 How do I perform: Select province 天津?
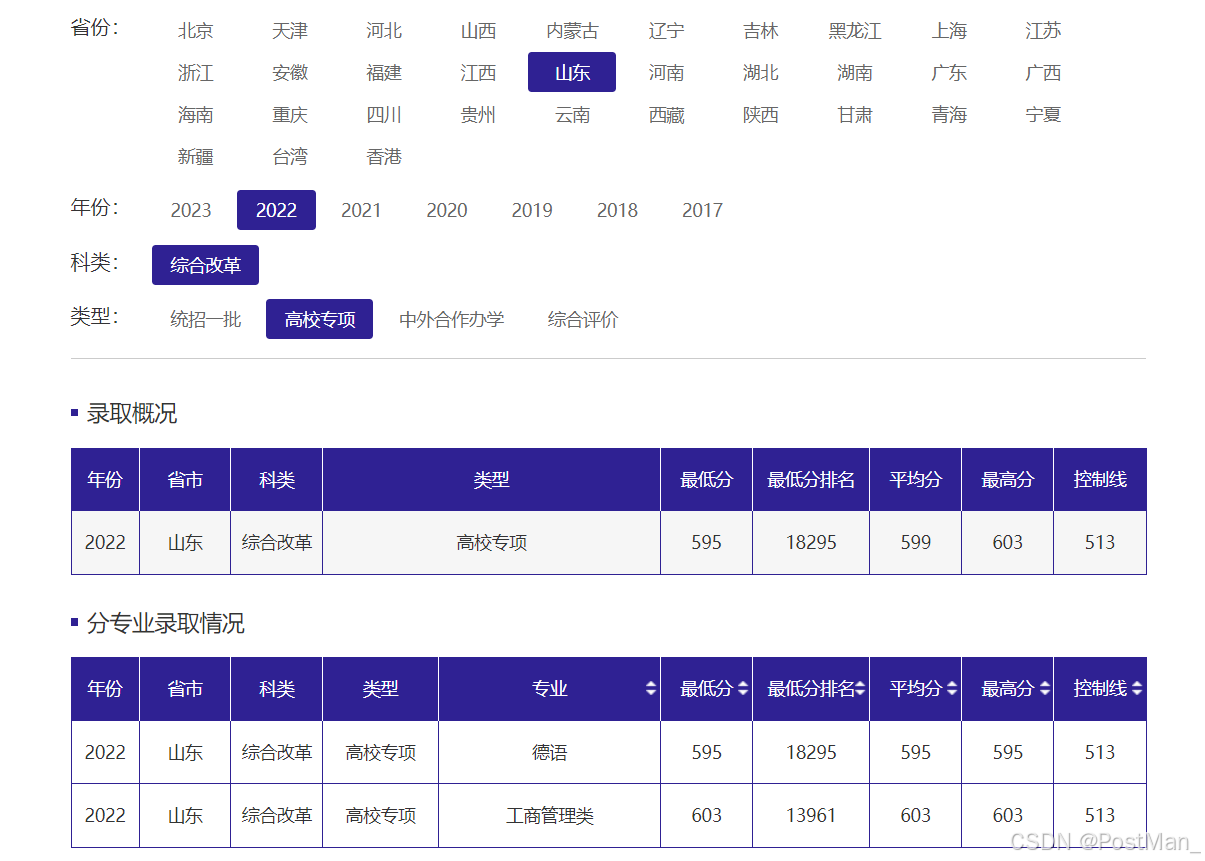coord(290,31)
